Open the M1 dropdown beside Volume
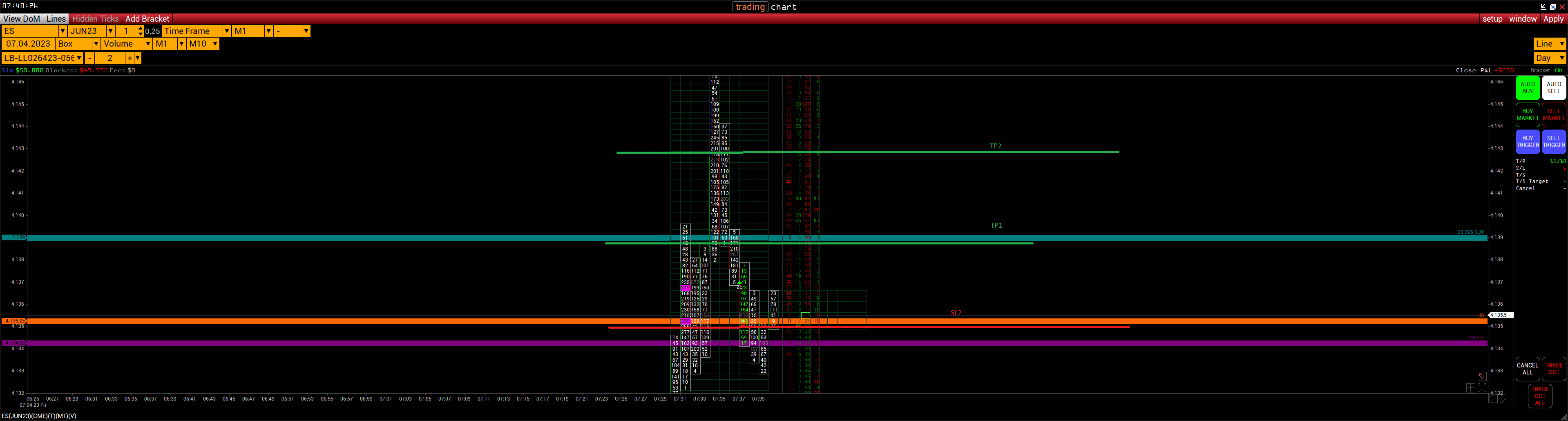Image resolution: width=1568 pixels, height=421 pixels. pyautogui.click(x=181, y=44)
